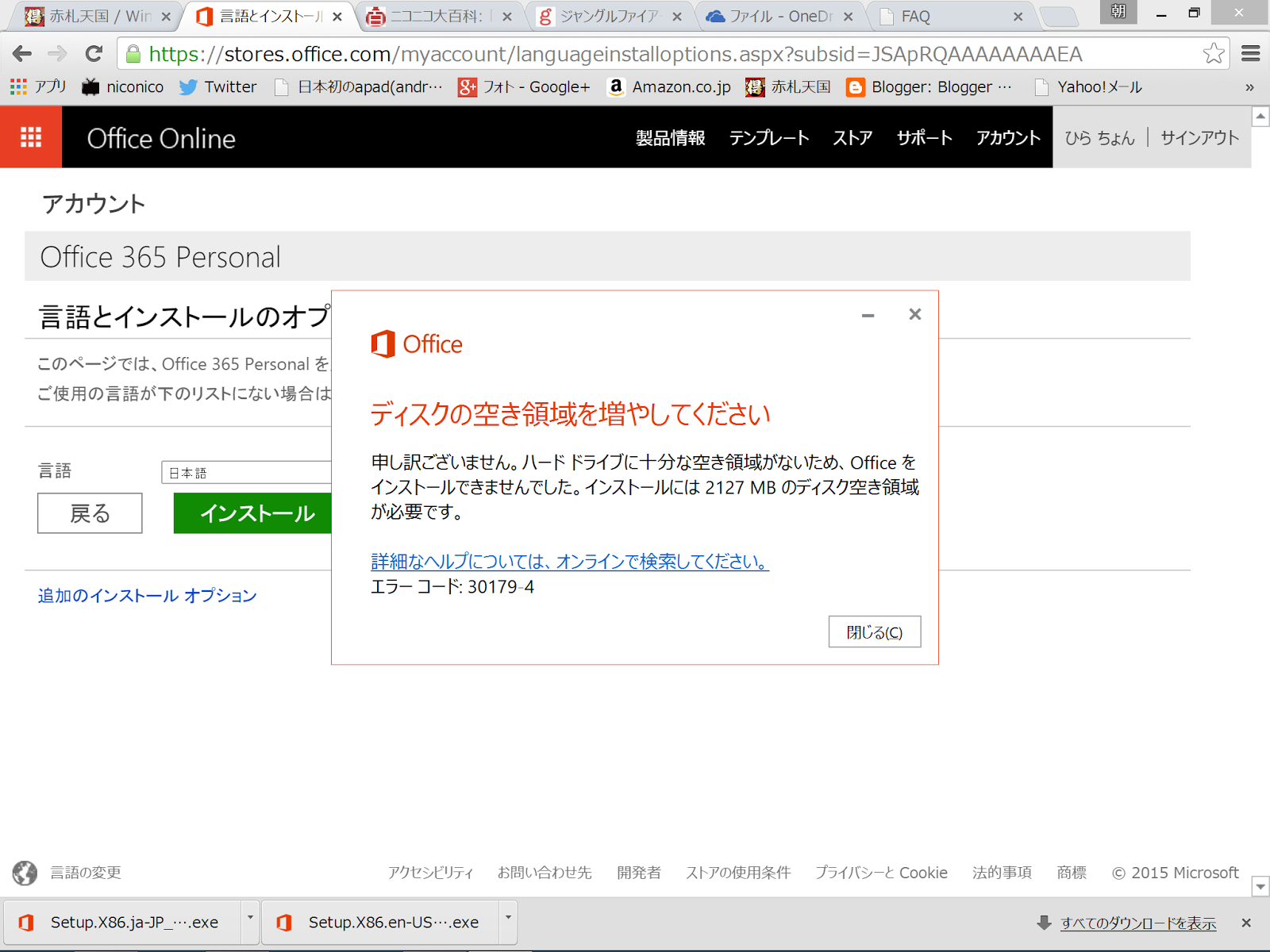Open the 開発者 footer link

(639, 873)
